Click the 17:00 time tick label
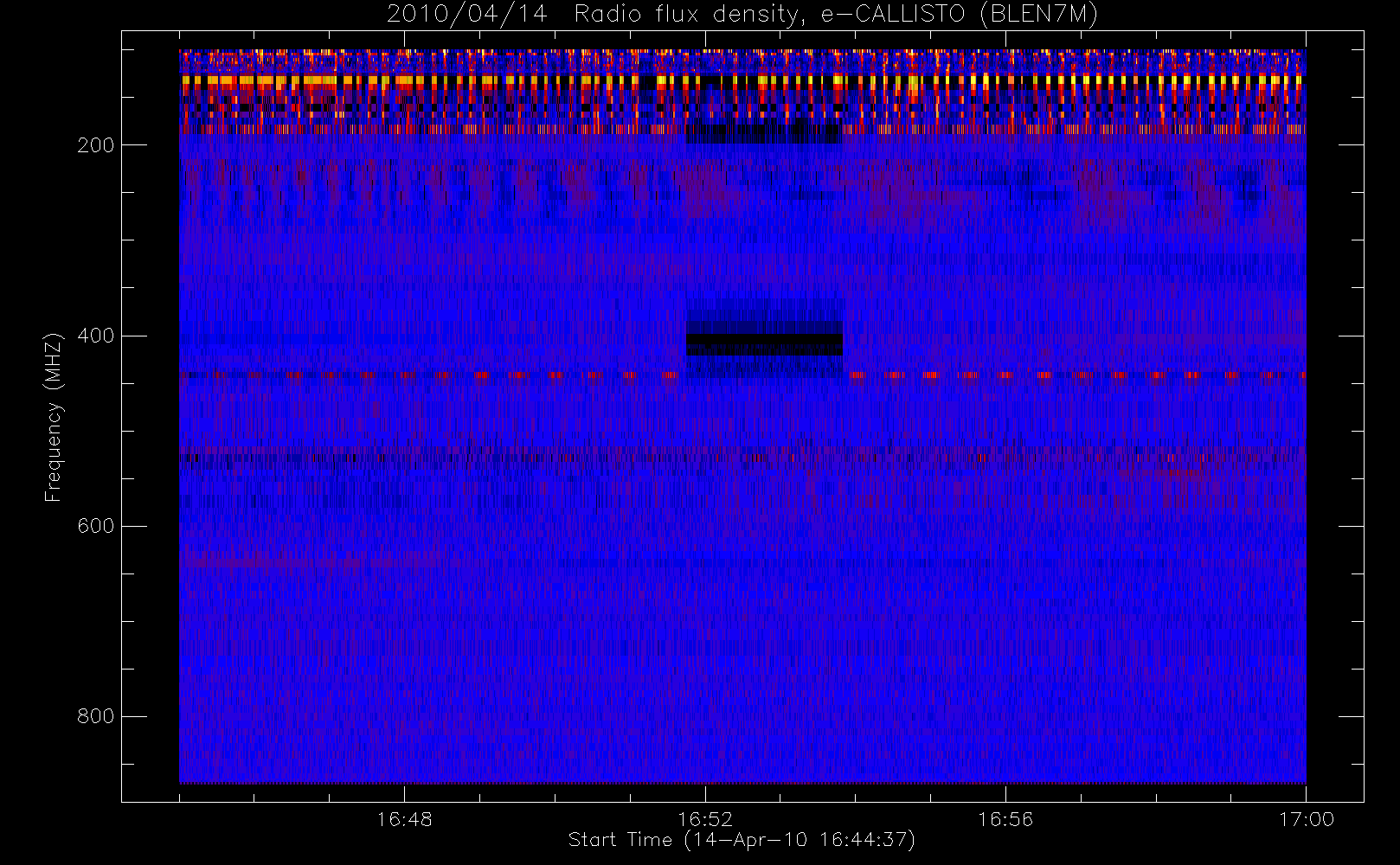 tap(1306, 819)
